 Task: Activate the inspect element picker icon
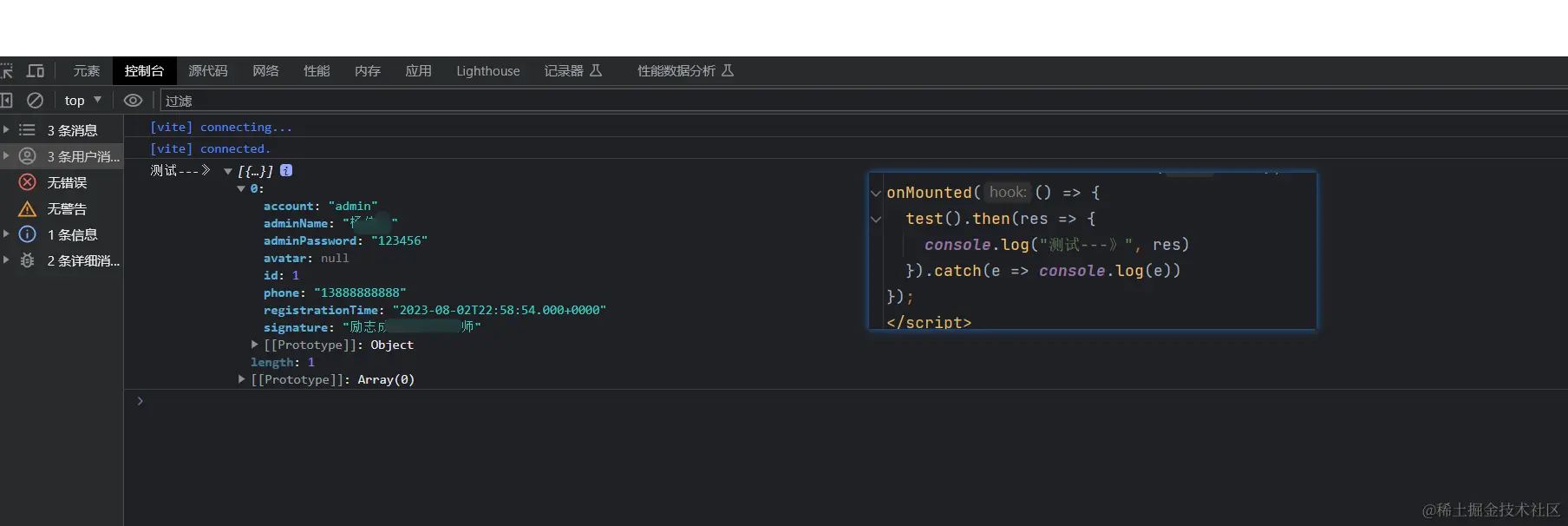pyautogui.click(x=6, y=71)
